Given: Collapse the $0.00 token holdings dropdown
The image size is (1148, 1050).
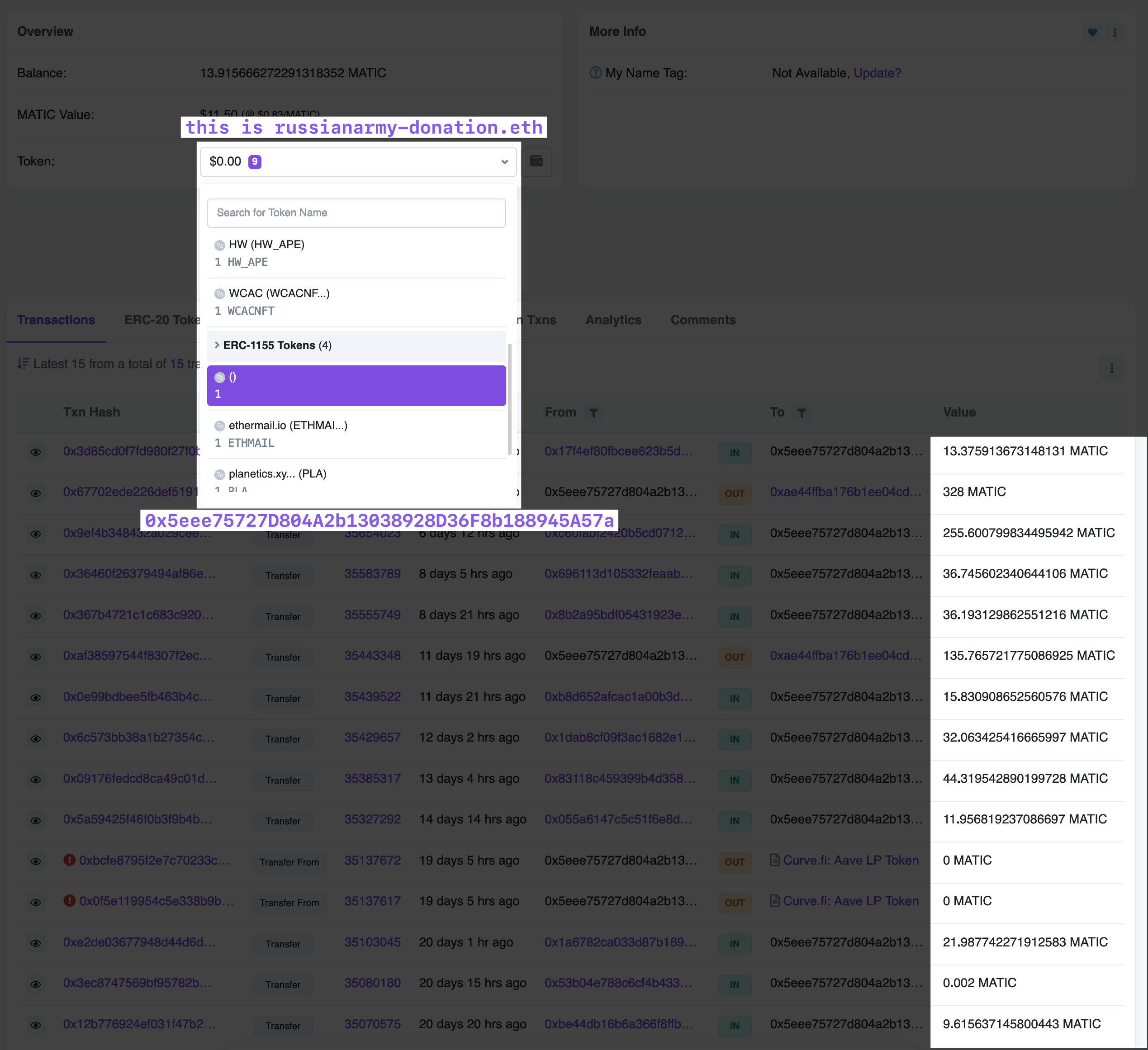Looking at the screenshot, I should click(358, 162).
